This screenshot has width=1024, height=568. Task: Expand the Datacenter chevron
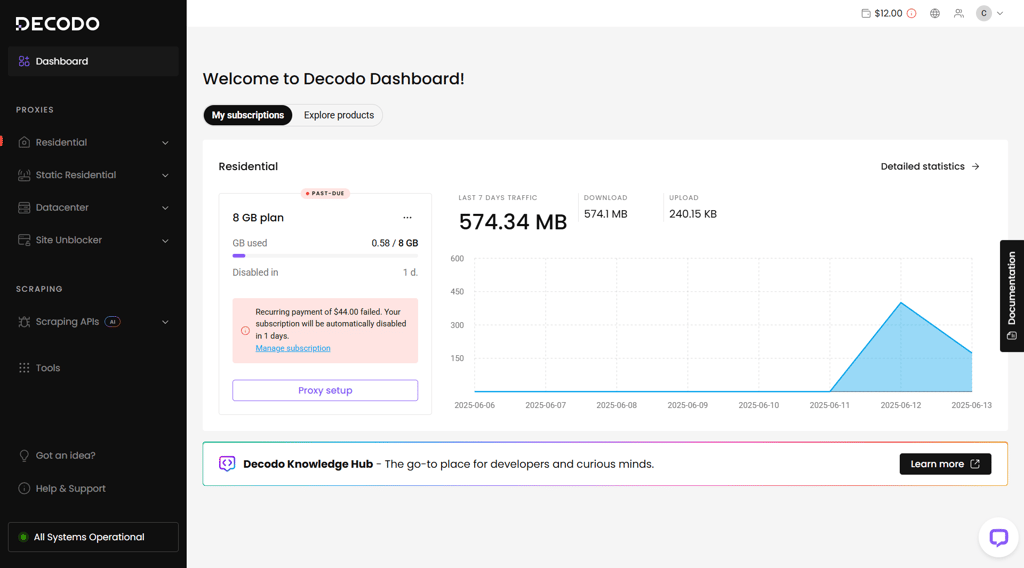pyautogui.click(x=165, y=208)
